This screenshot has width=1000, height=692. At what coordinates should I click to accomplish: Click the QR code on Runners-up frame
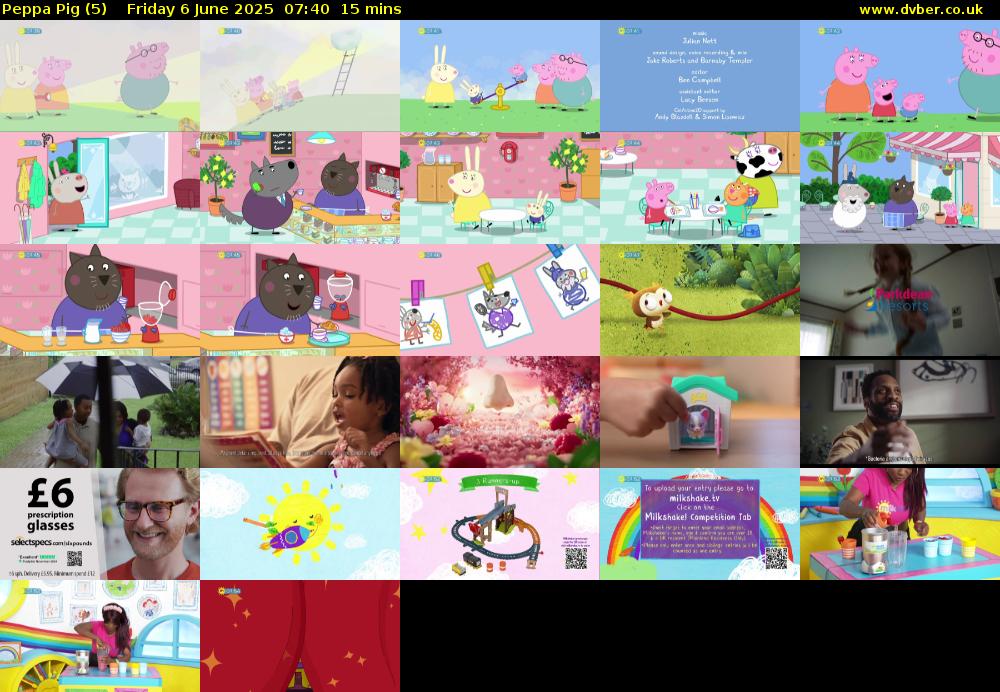pos(576,558)
